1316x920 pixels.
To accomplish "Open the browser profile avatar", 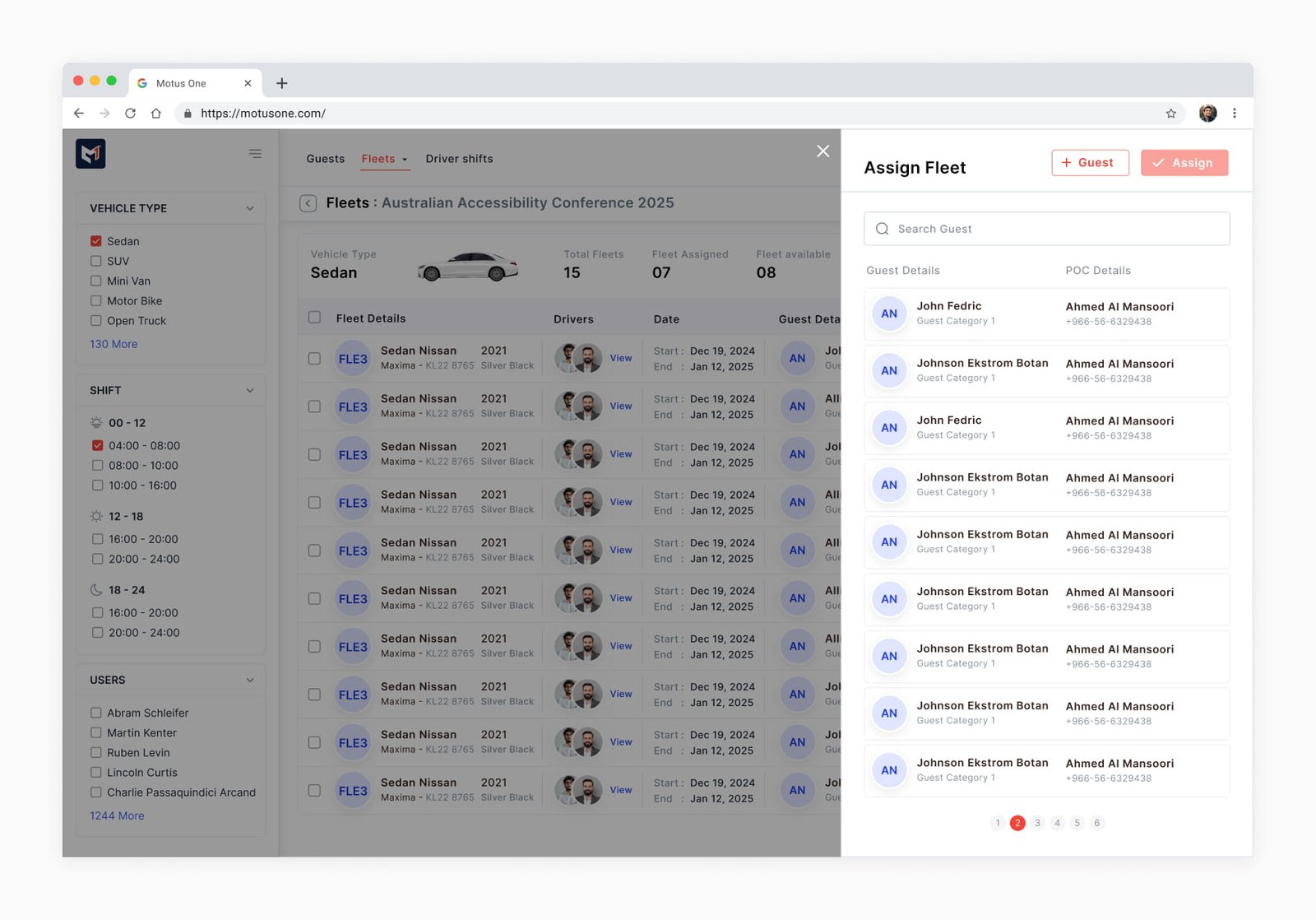I will [1207, 114].
